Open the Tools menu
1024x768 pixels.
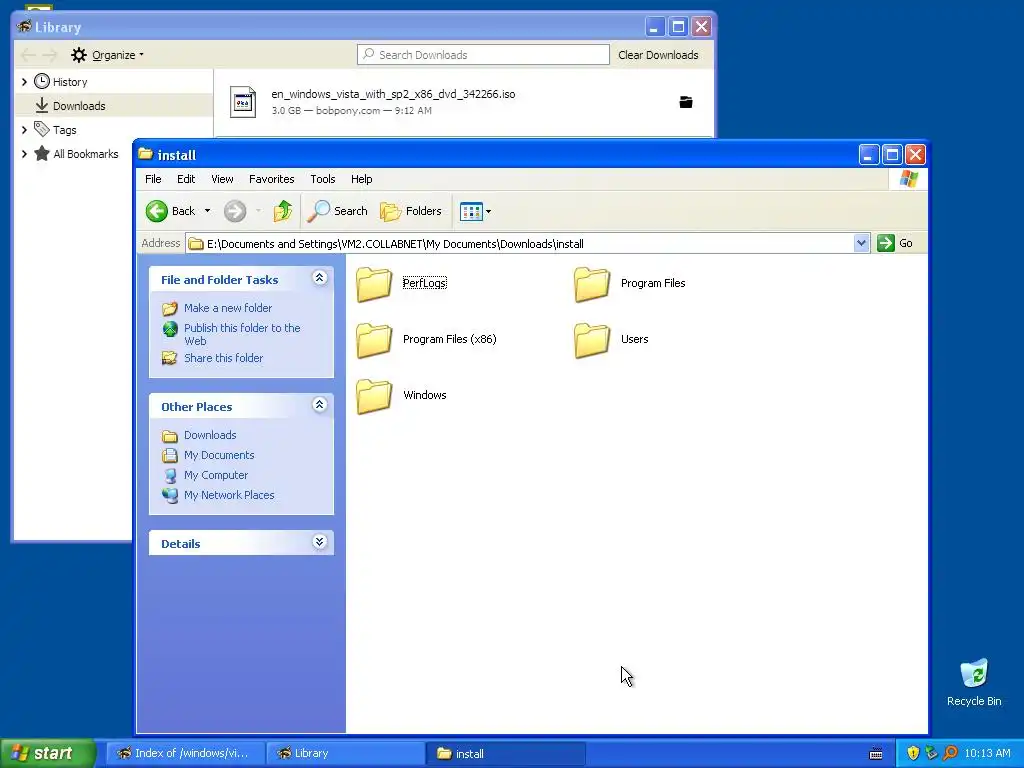tap(323, 179)
